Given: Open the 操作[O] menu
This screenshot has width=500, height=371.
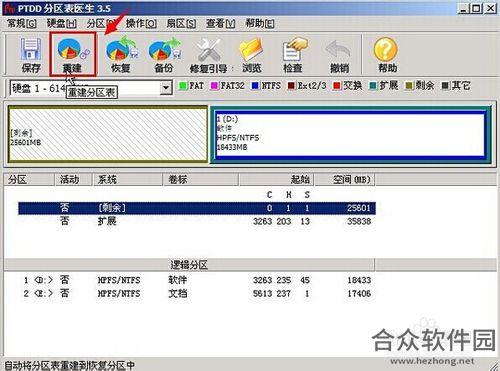Looking at the screenshot, I should (x=141, y=23).
